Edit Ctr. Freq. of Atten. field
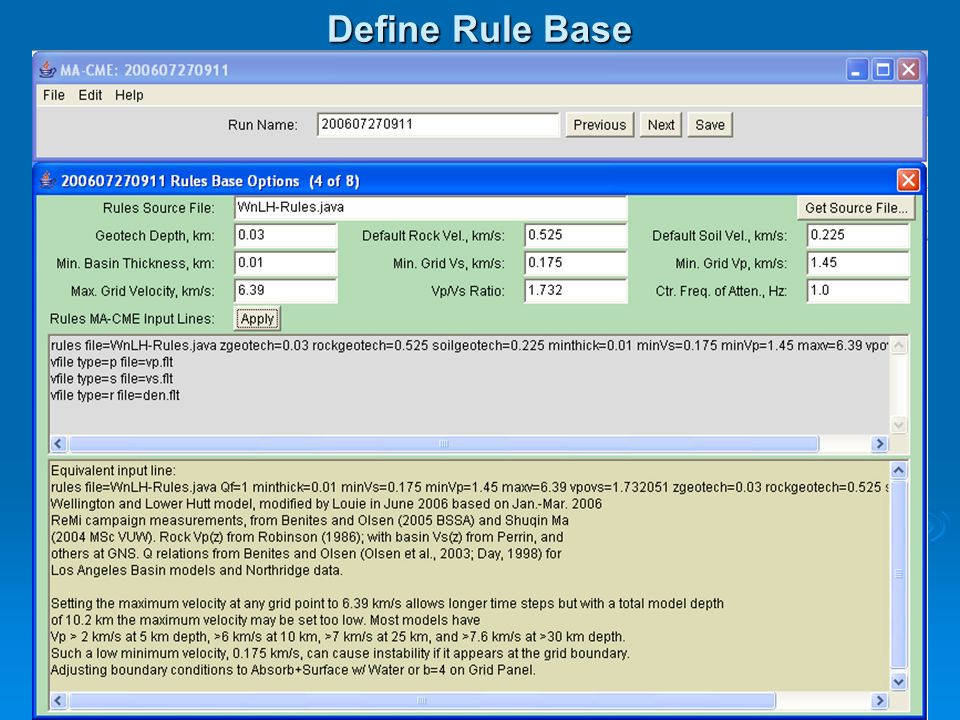 [858, 290]
